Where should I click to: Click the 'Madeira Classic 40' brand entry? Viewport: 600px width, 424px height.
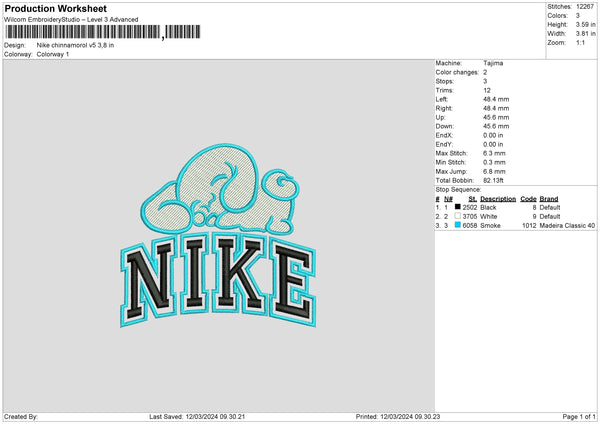(567, 226)
